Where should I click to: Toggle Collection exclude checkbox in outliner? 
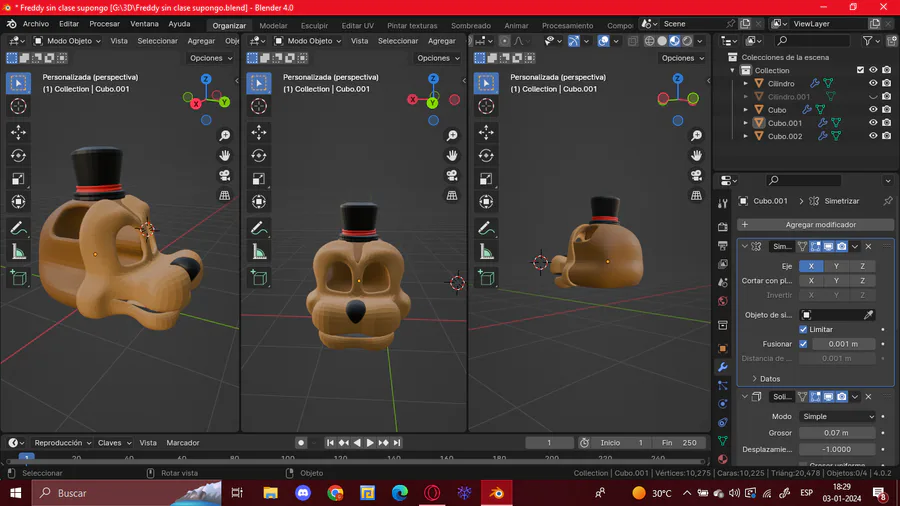tap(860, 70)
